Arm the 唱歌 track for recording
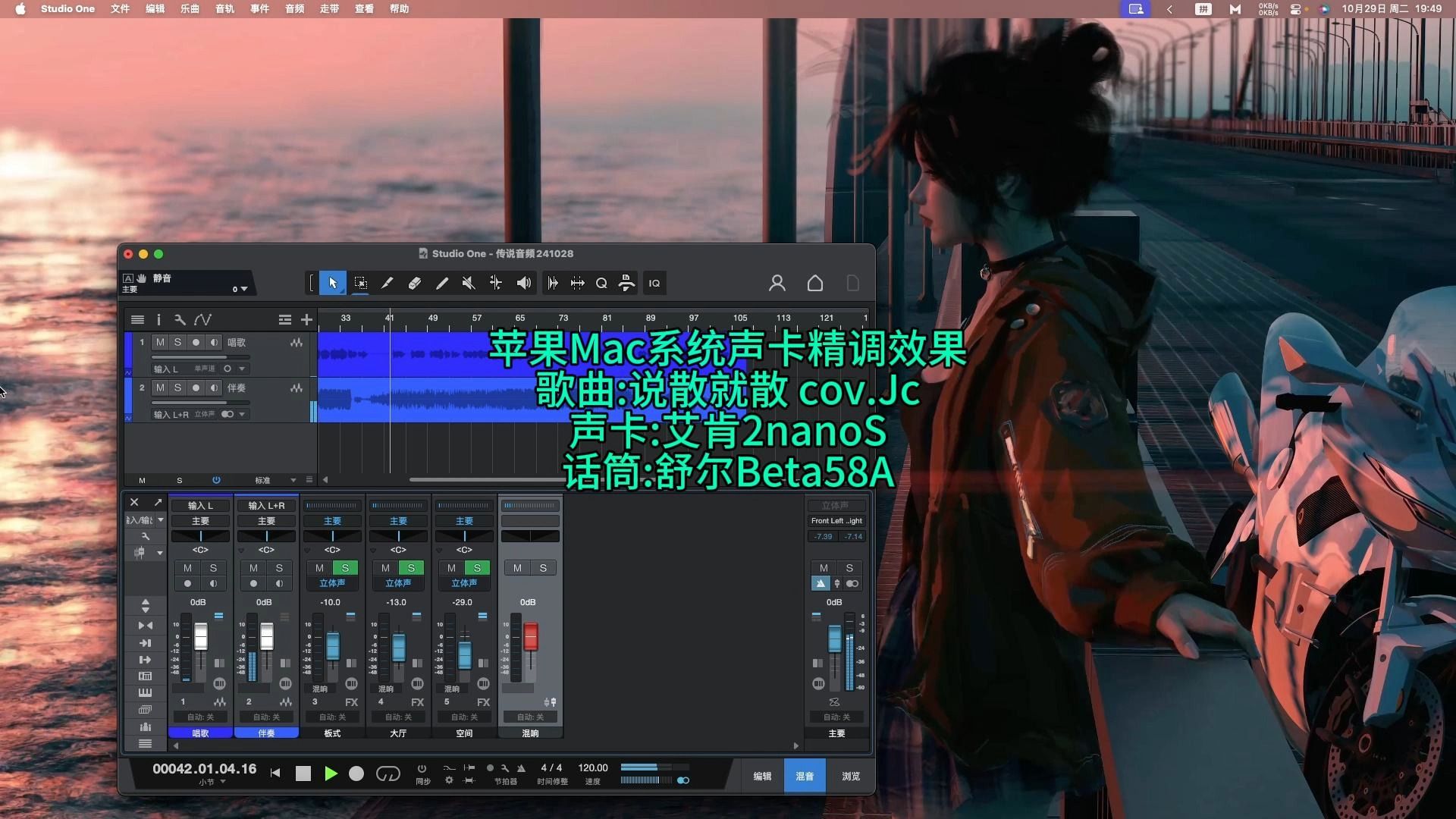The height and width of the screenshot is (819, 1456). click(196, 343)
